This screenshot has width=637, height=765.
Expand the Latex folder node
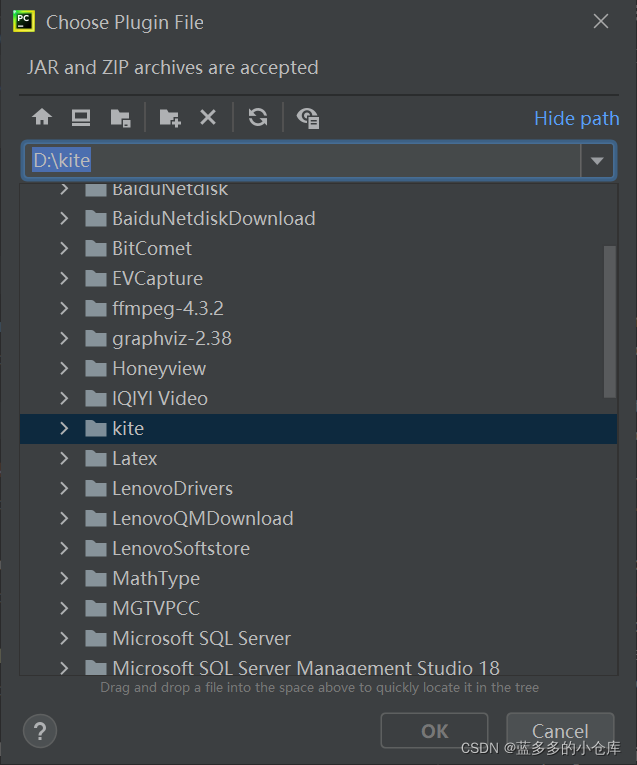[x=64, y=458]
